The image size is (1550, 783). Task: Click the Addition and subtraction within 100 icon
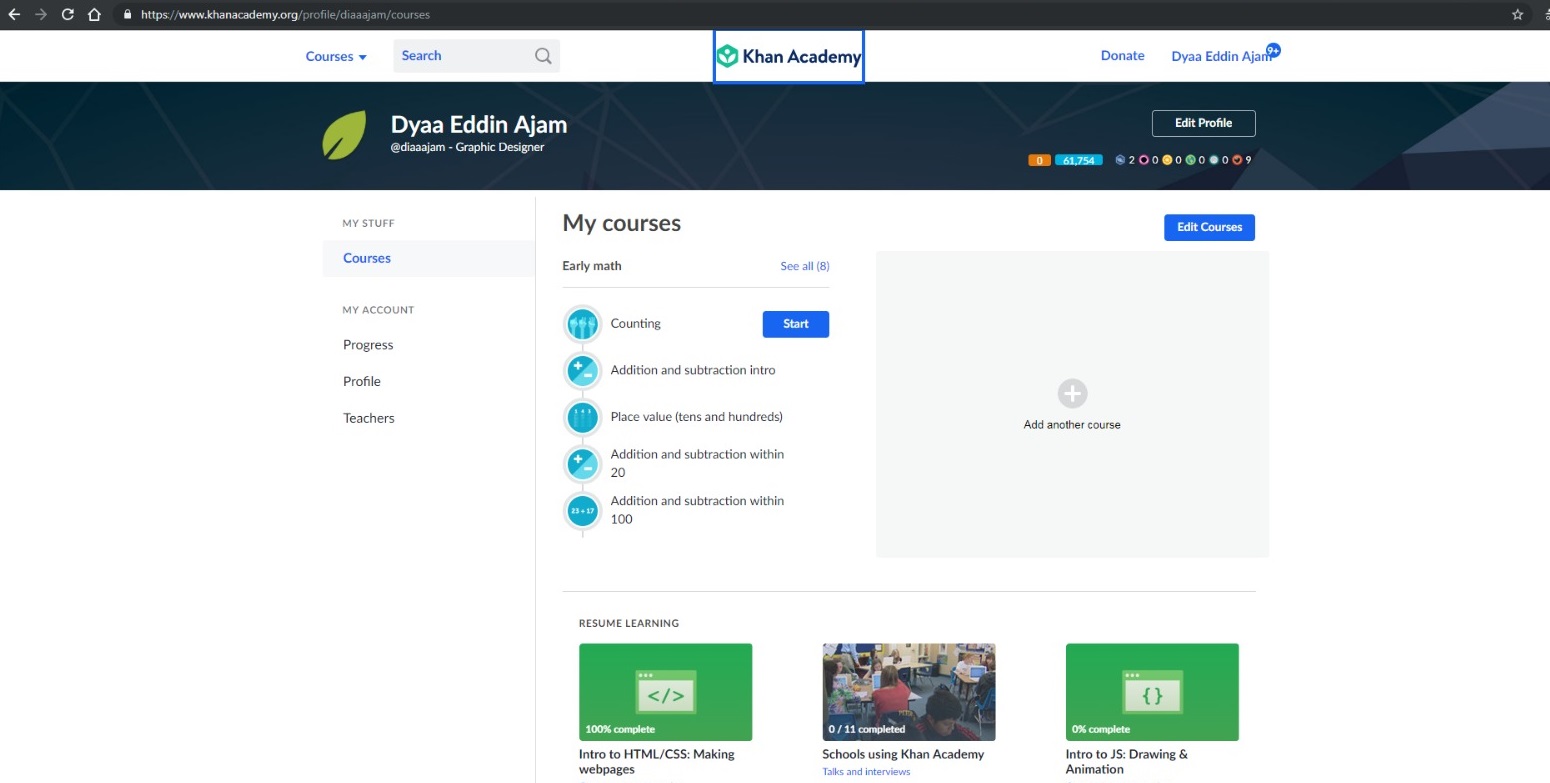(x=582, y=510)
